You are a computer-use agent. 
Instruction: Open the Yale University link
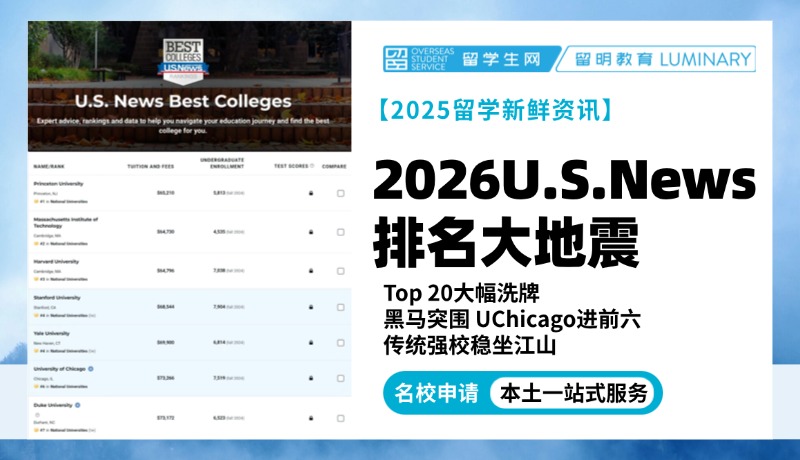[51, 333]
